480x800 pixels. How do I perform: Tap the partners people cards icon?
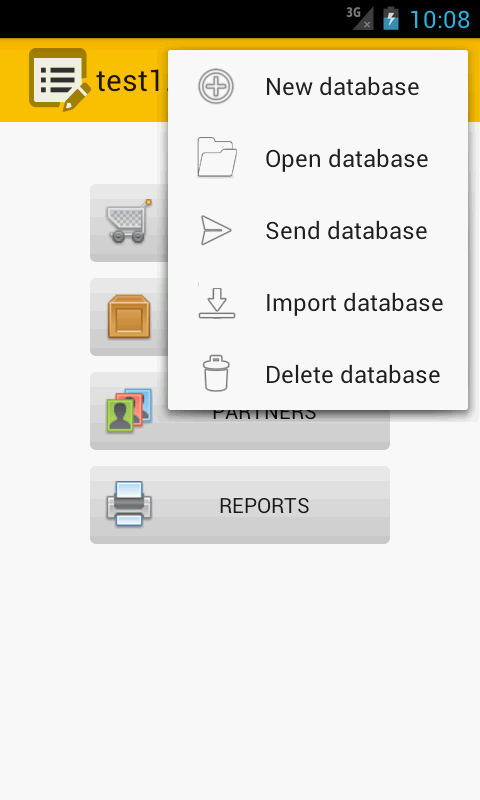(129, 410)
